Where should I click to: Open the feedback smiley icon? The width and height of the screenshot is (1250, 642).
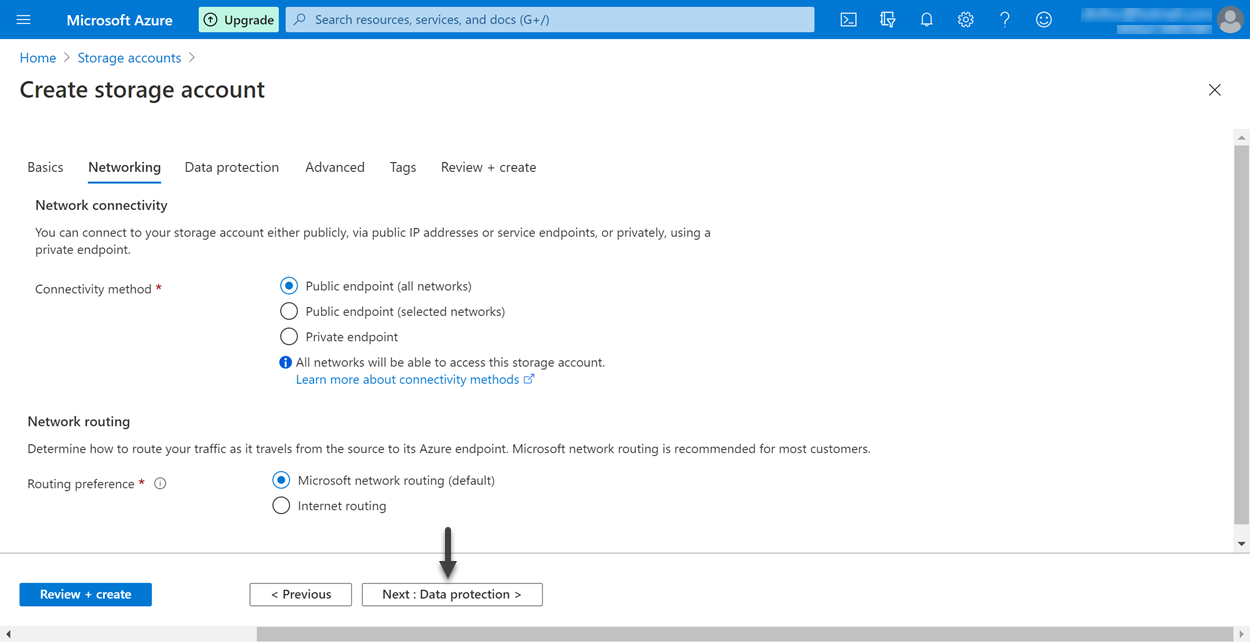[x=1043, y=19]
